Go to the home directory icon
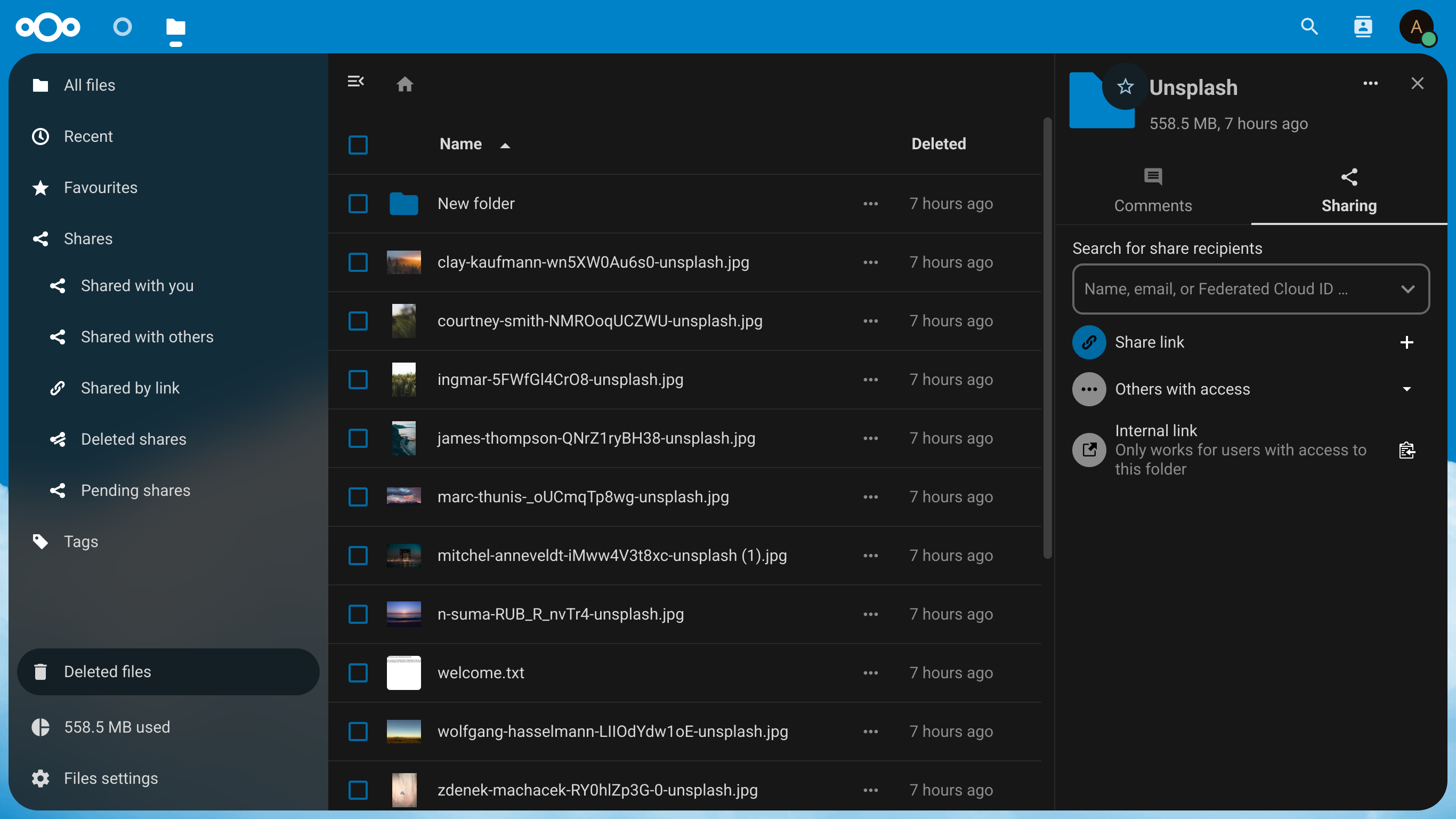The image size is (1456, 819). pos(405,84)
